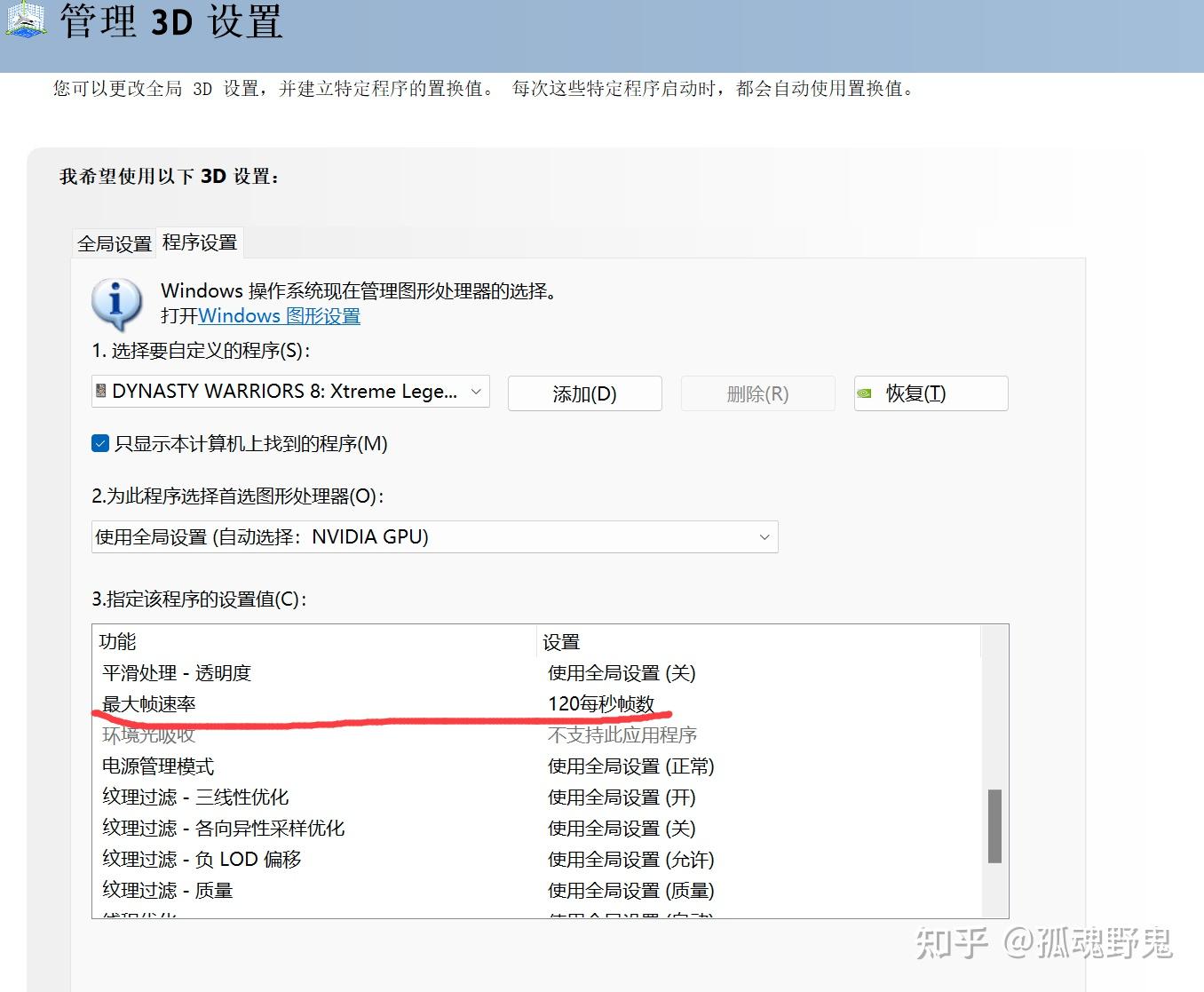Select the 电源管理模式 row
This screenshot has height=992, width=1204.
[536, 766]
